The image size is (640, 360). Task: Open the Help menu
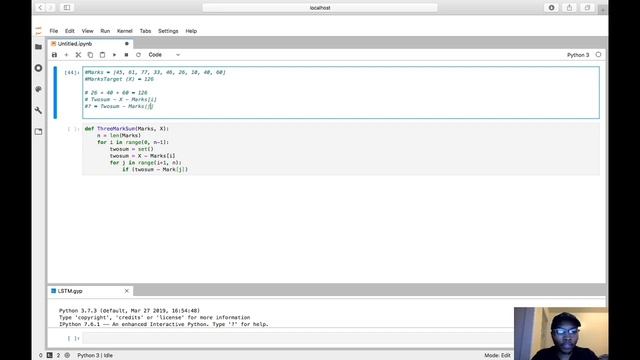[191, 31]
